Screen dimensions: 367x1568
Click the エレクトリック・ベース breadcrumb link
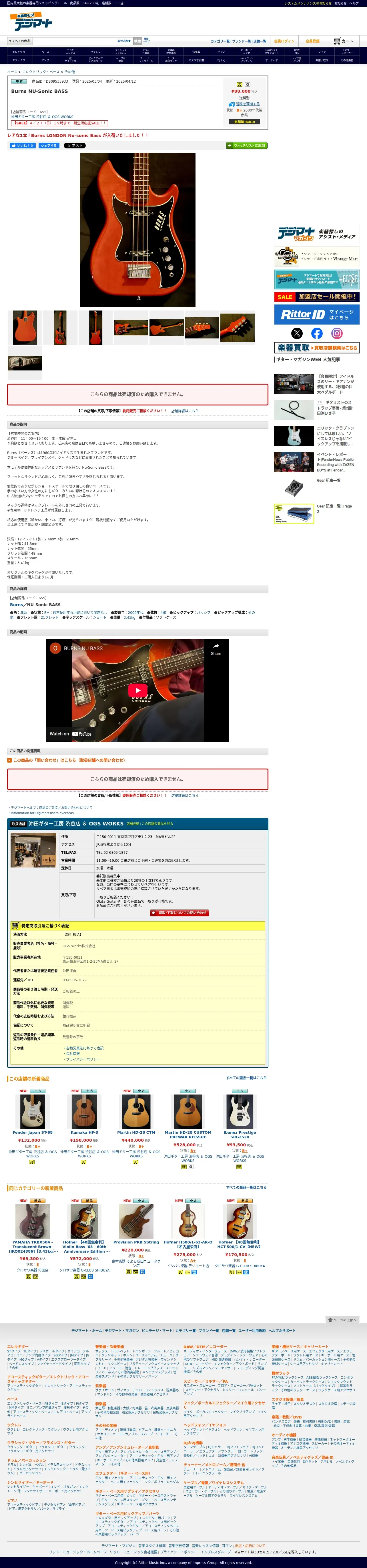pyautogui.click(x=41, y=72)
